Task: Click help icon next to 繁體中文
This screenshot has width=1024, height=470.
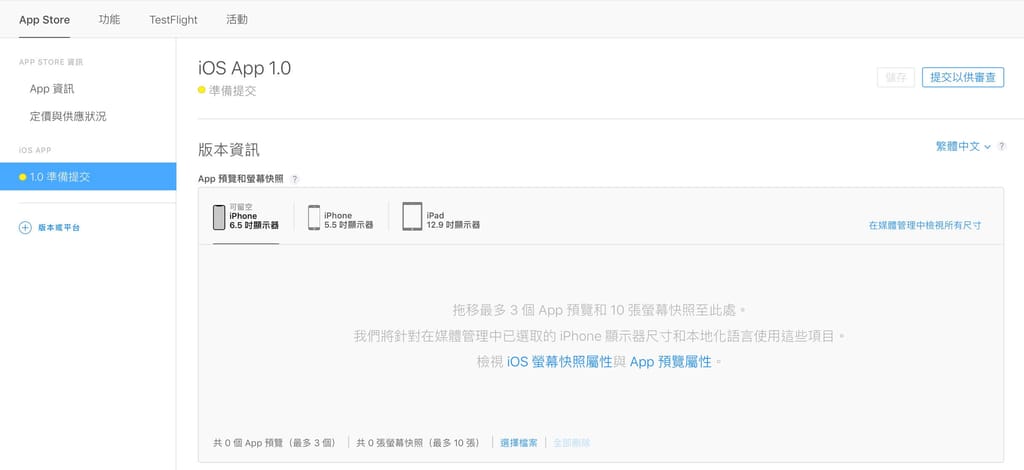Action: click(1002, 147)
